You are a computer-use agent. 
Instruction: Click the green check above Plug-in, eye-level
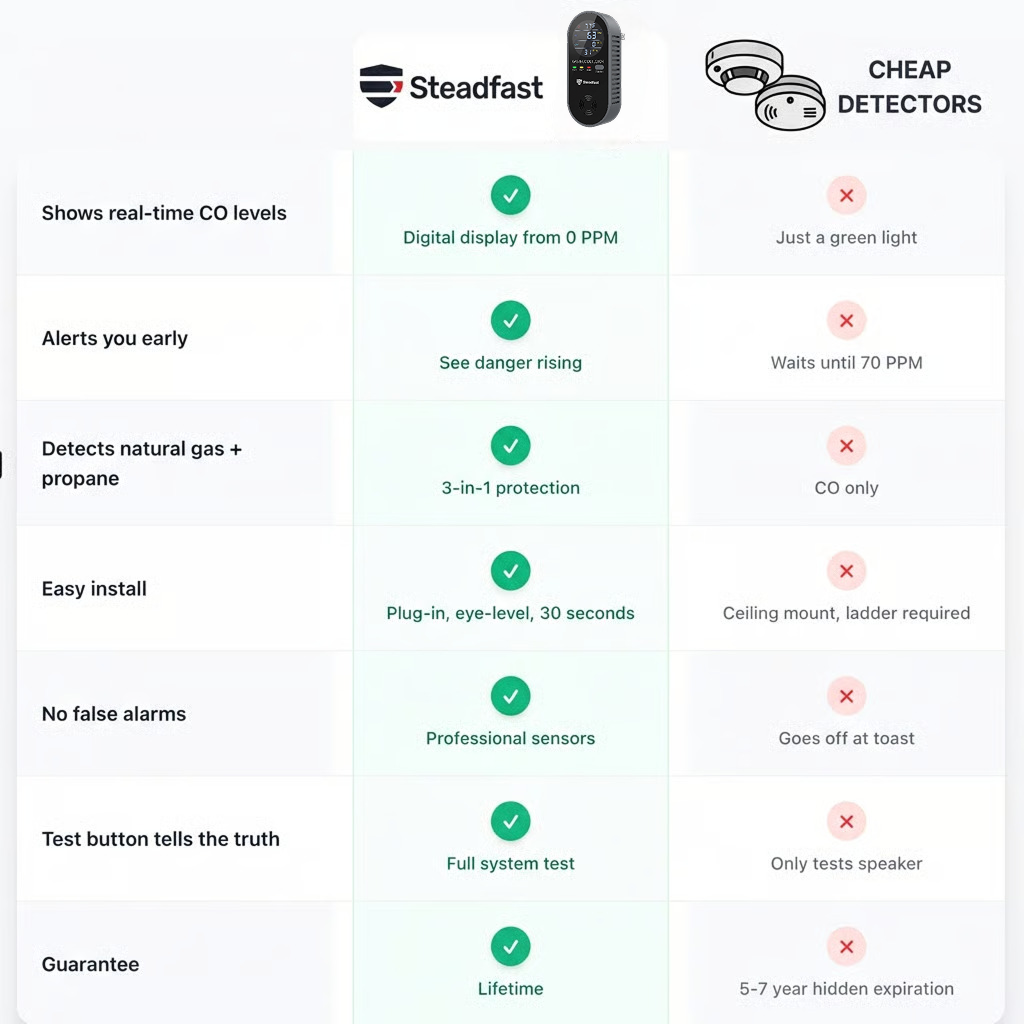tap(510, 571)
